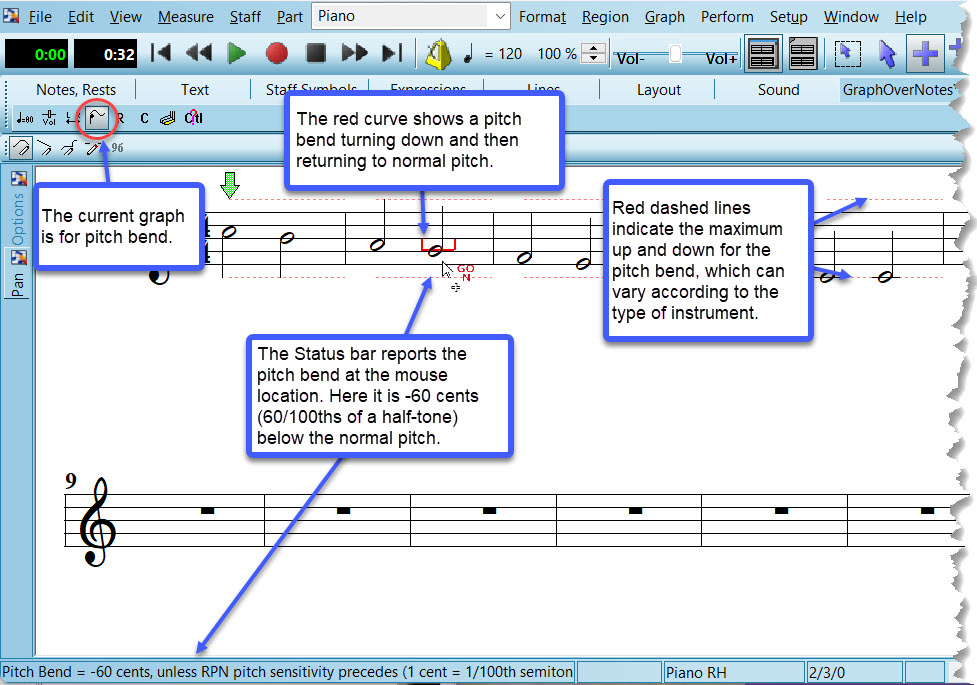Click the green Play button
This screenshot has height=685, width=977.
coord(237,54)
